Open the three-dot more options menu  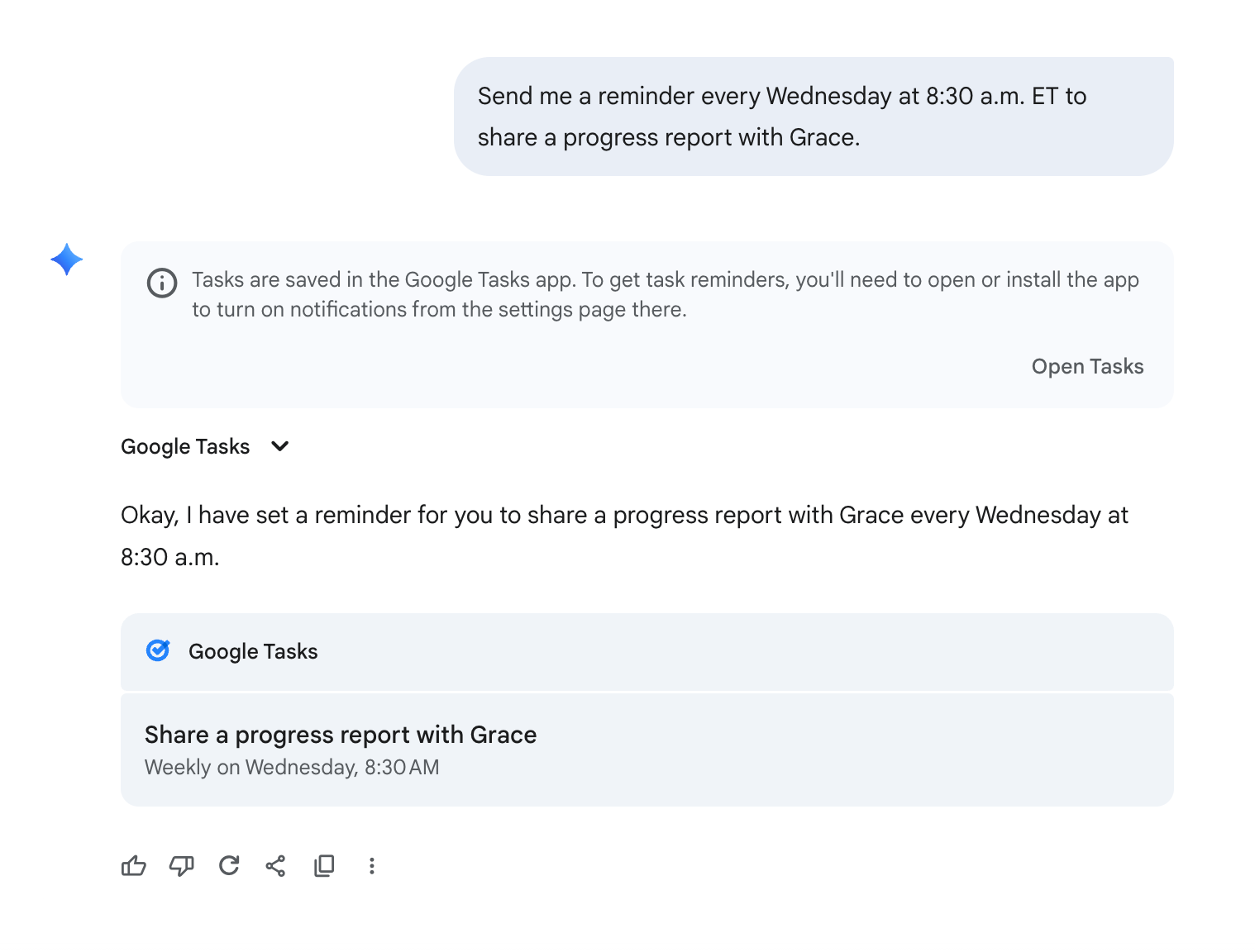(x=372, y=865)
